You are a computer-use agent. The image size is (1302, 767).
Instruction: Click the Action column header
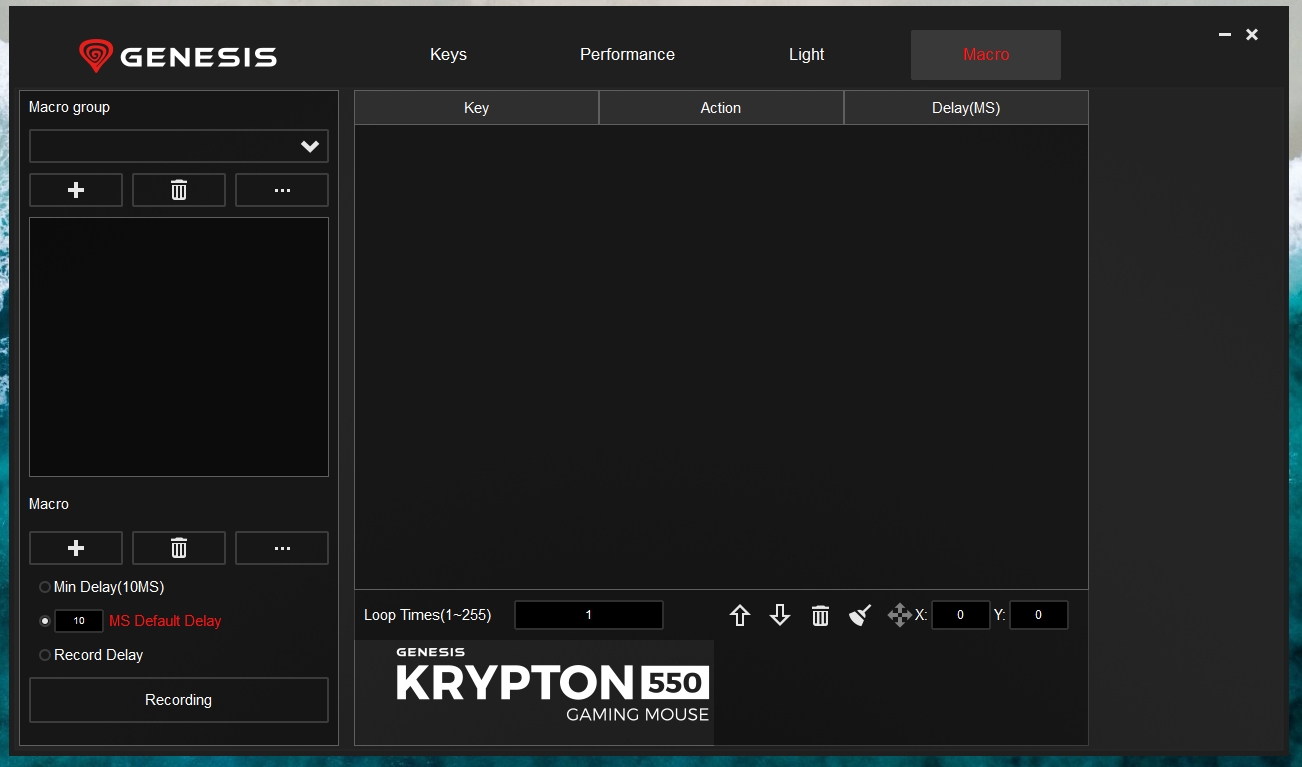click(721, 108)
